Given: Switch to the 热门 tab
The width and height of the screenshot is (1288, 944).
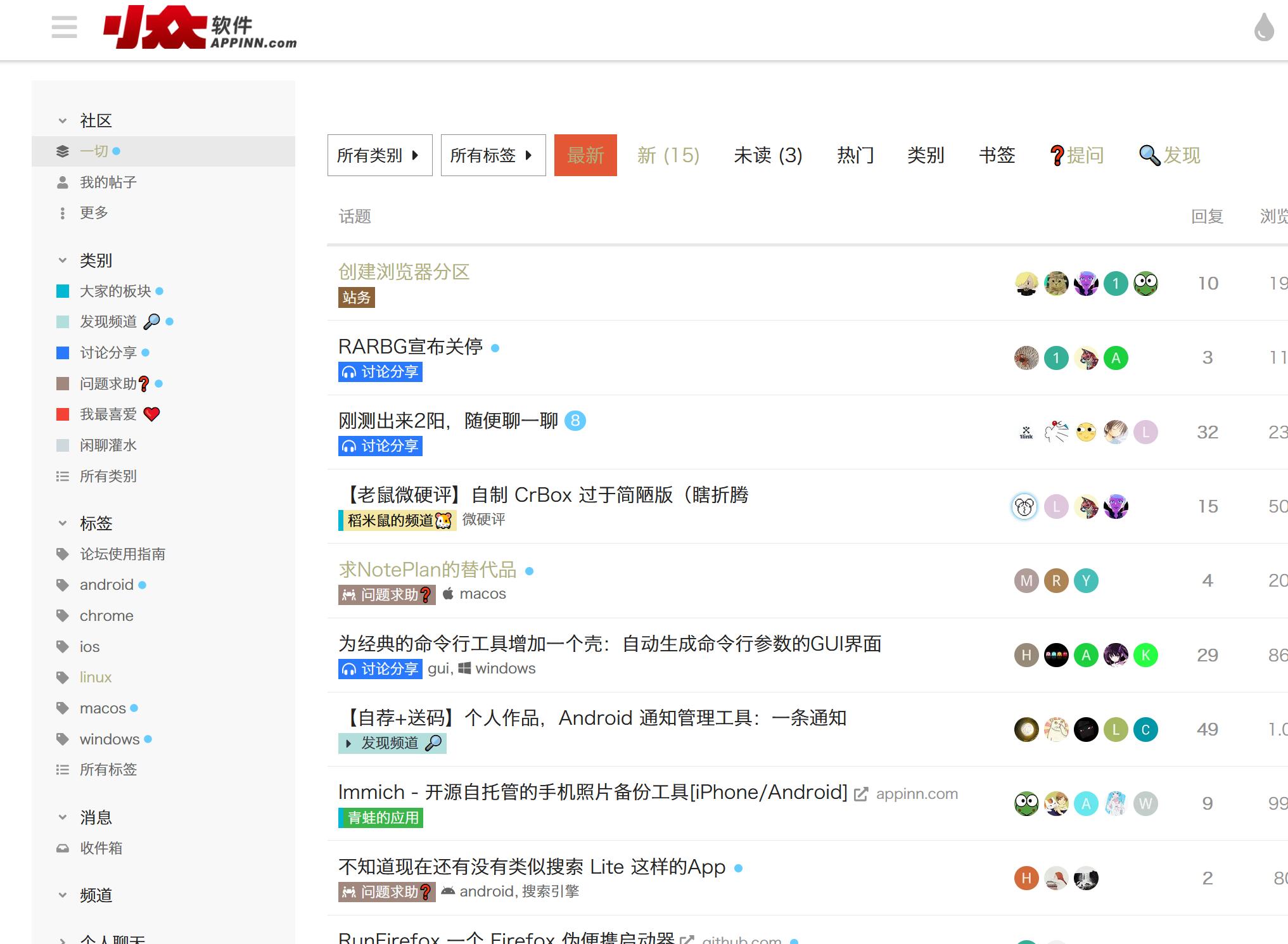Looking at the screenshot, I should point(855,155).
